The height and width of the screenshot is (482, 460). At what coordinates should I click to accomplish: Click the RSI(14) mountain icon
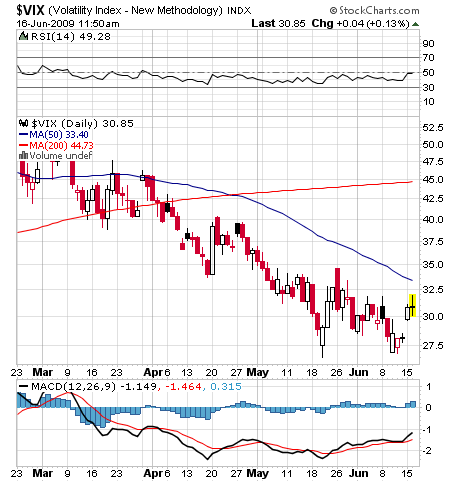pos(23,36)
